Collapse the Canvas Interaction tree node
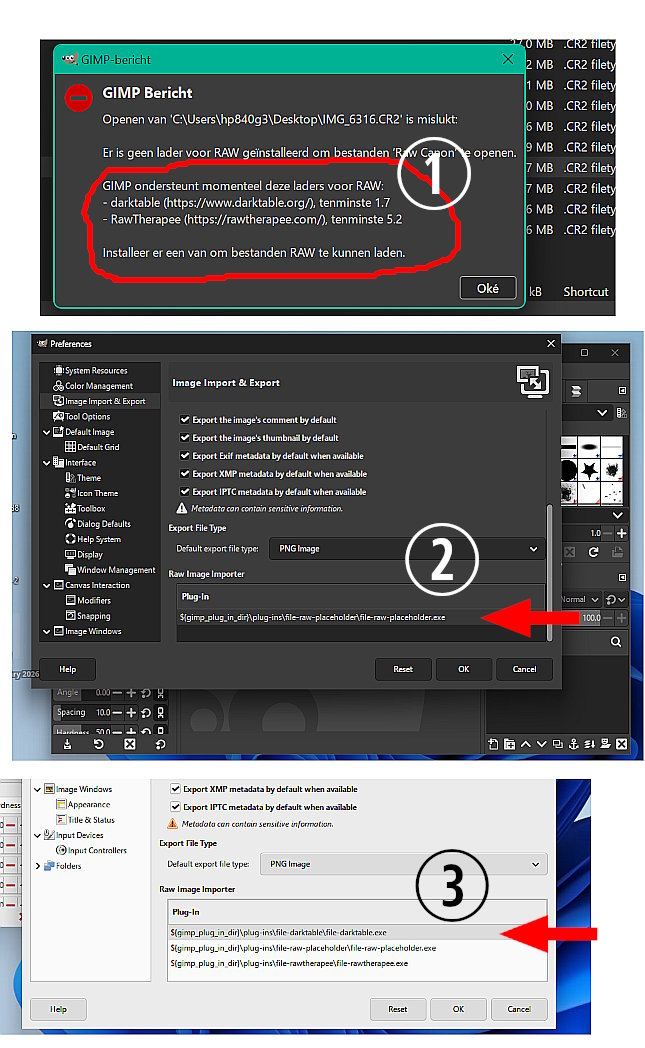The height and width of the screenshot is (1048, 645). click(47, 585)
